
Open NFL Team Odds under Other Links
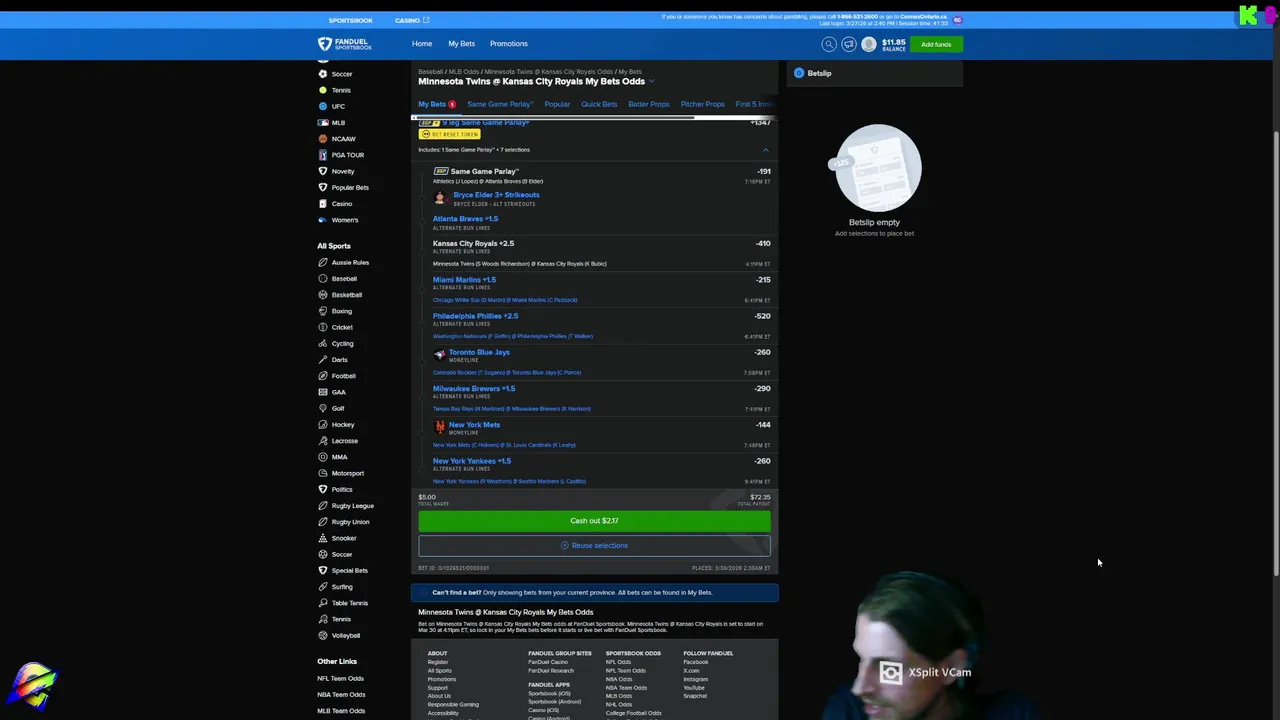click(341, 678)
